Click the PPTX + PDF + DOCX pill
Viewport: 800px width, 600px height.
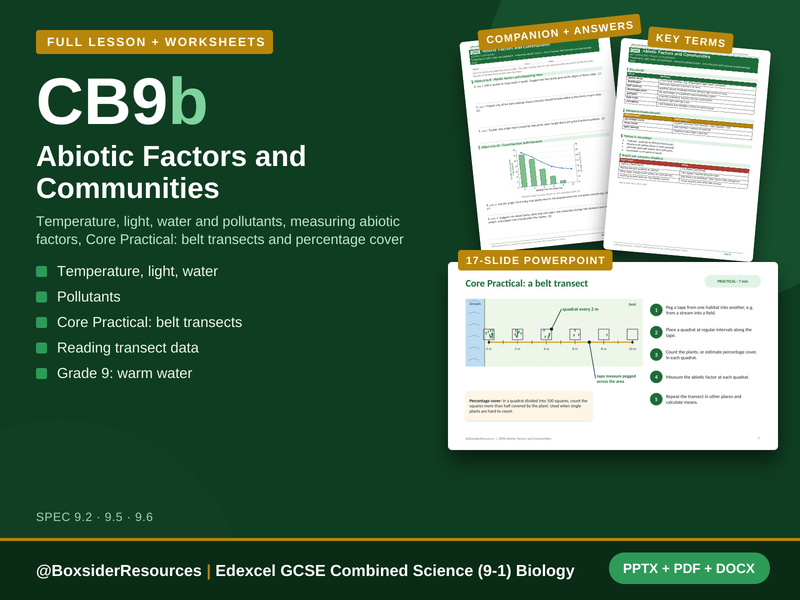[689, 568]
